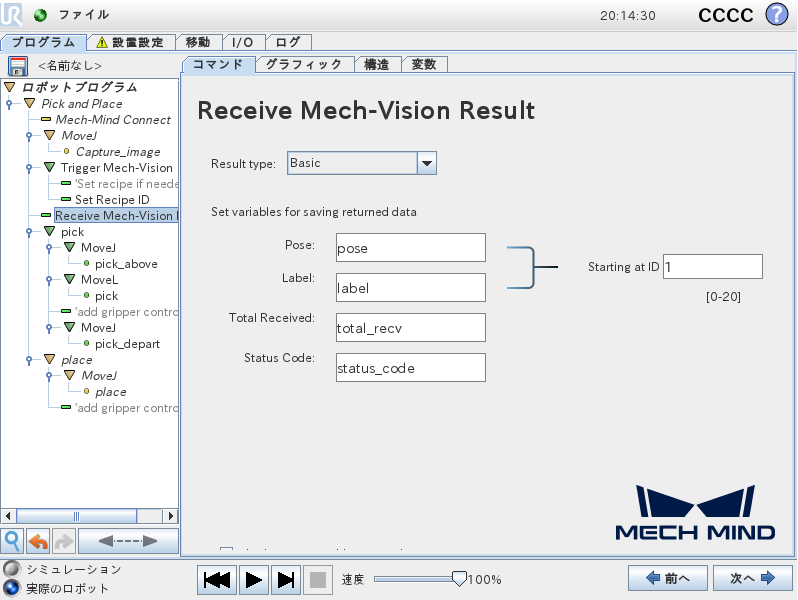Select シミュレーション mode radio
798x600 pixels.
tap(12, 568)
